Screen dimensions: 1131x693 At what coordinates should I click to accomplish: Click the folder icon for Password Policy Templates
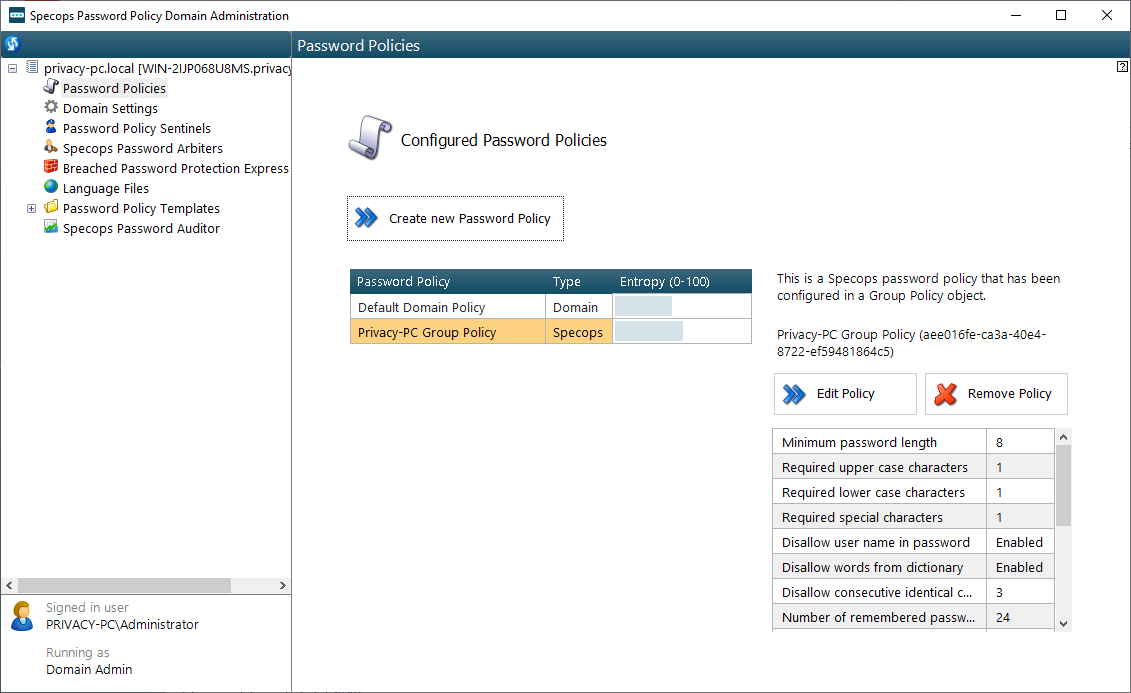pos(50,207)
